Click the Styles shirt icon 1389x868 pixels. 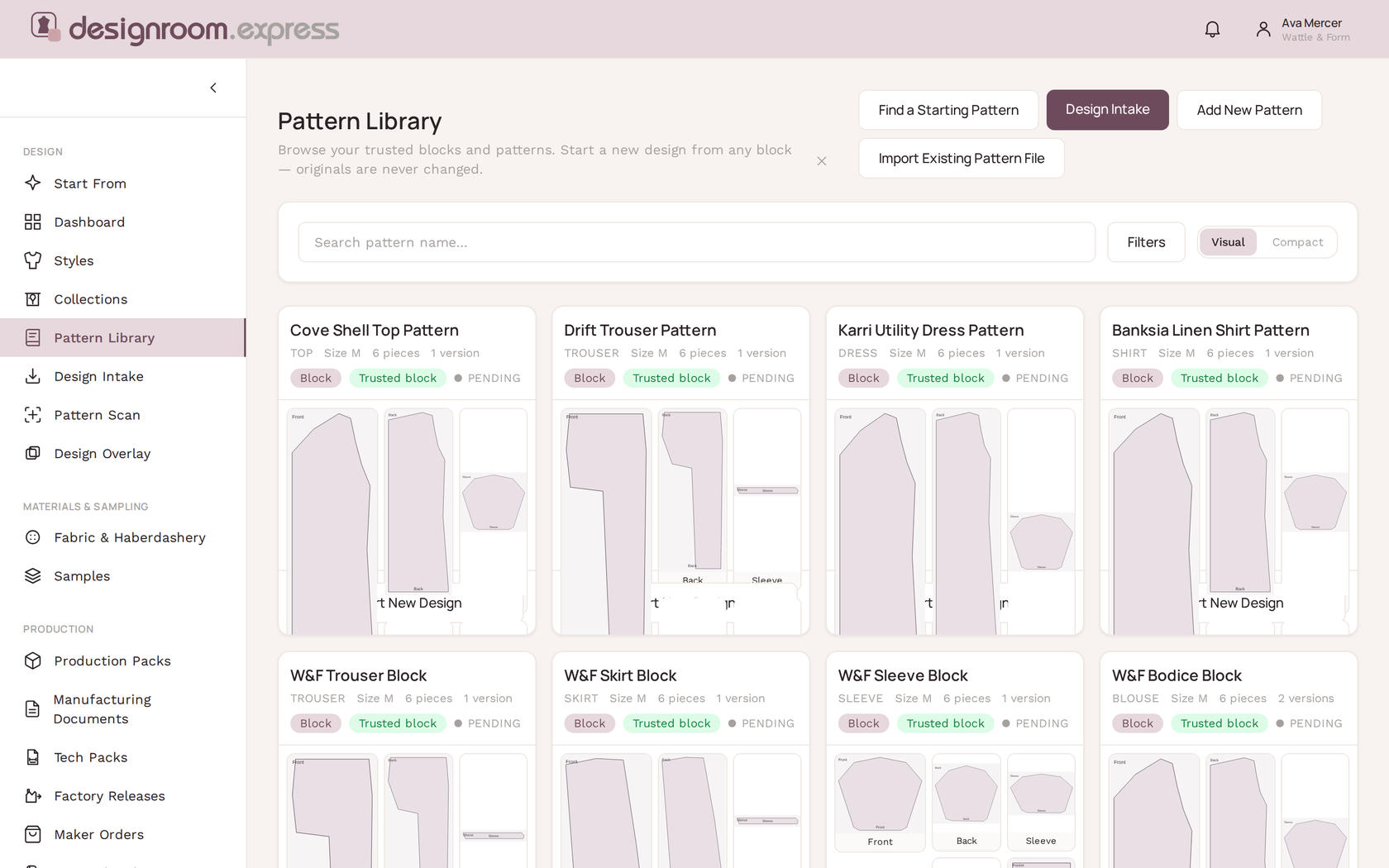click(x=33, y=260)
